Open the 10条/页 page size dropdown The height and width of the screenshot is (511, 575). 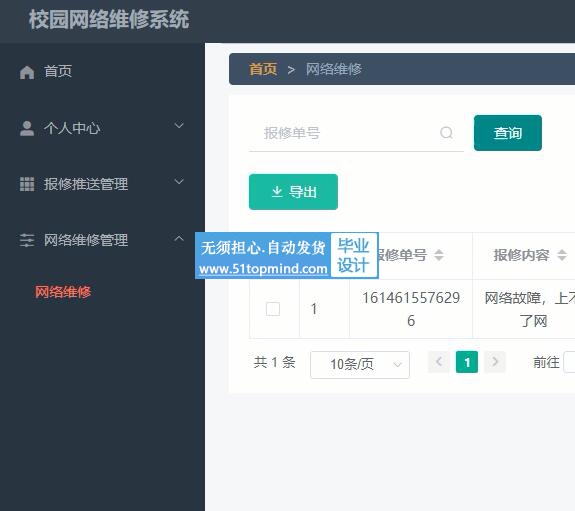click(360, 365)
